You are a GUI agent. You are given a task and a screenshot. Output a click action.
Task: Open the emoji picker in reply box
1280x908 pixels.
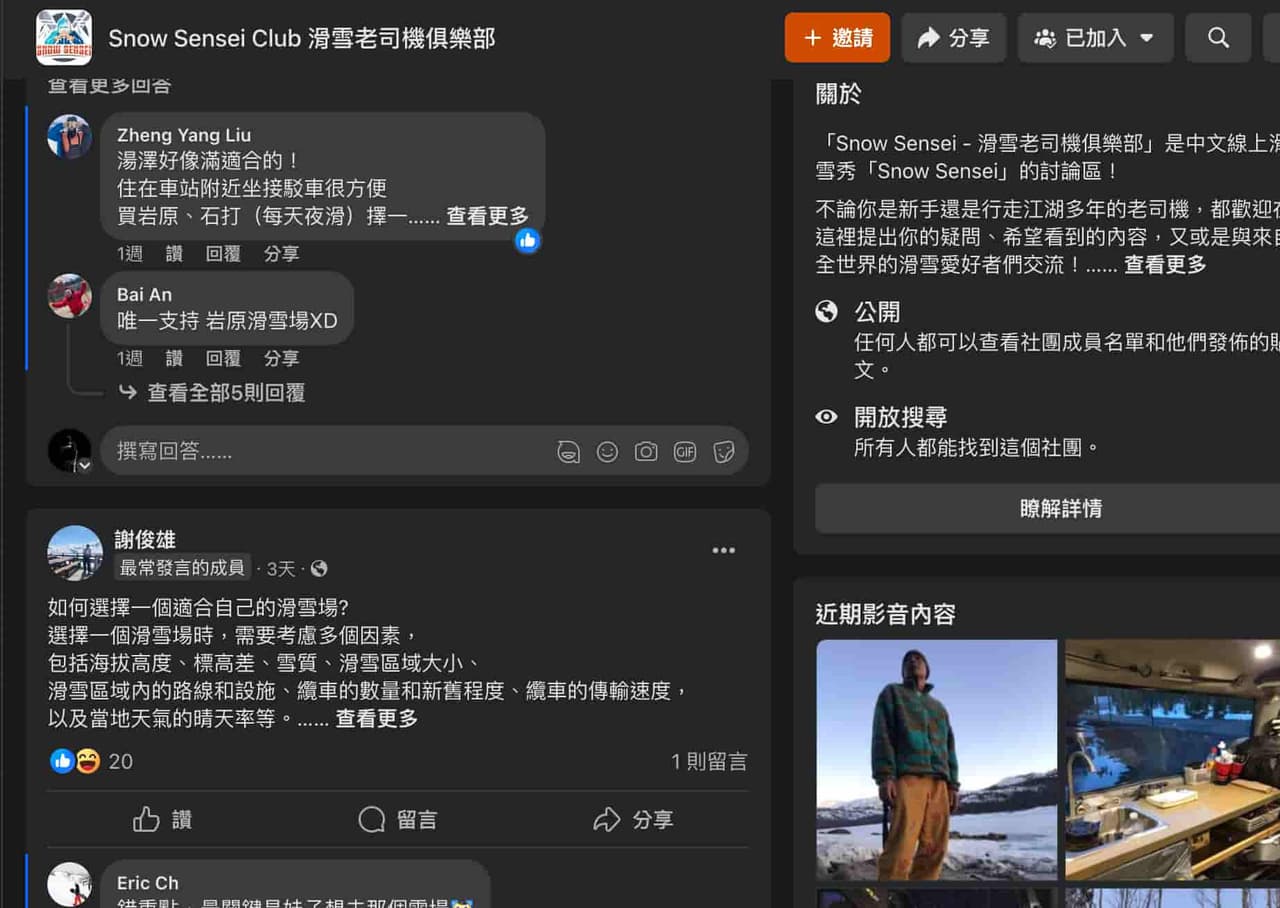click(607, 452)
